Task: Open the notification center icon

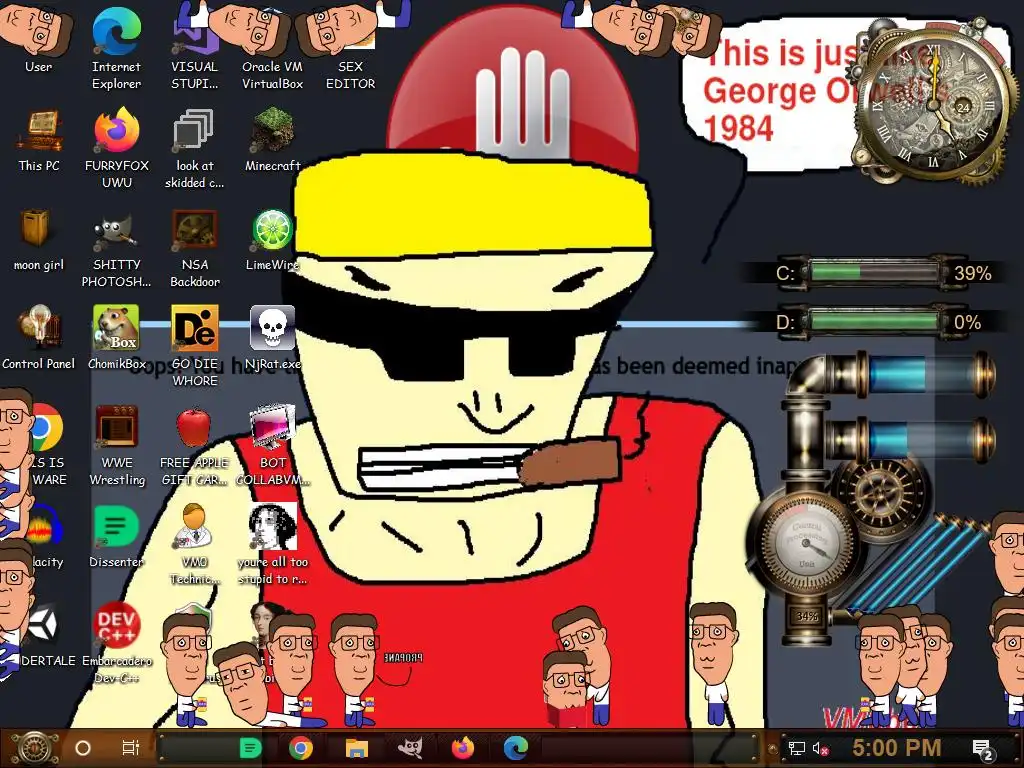Action: [x=983, y=749]
